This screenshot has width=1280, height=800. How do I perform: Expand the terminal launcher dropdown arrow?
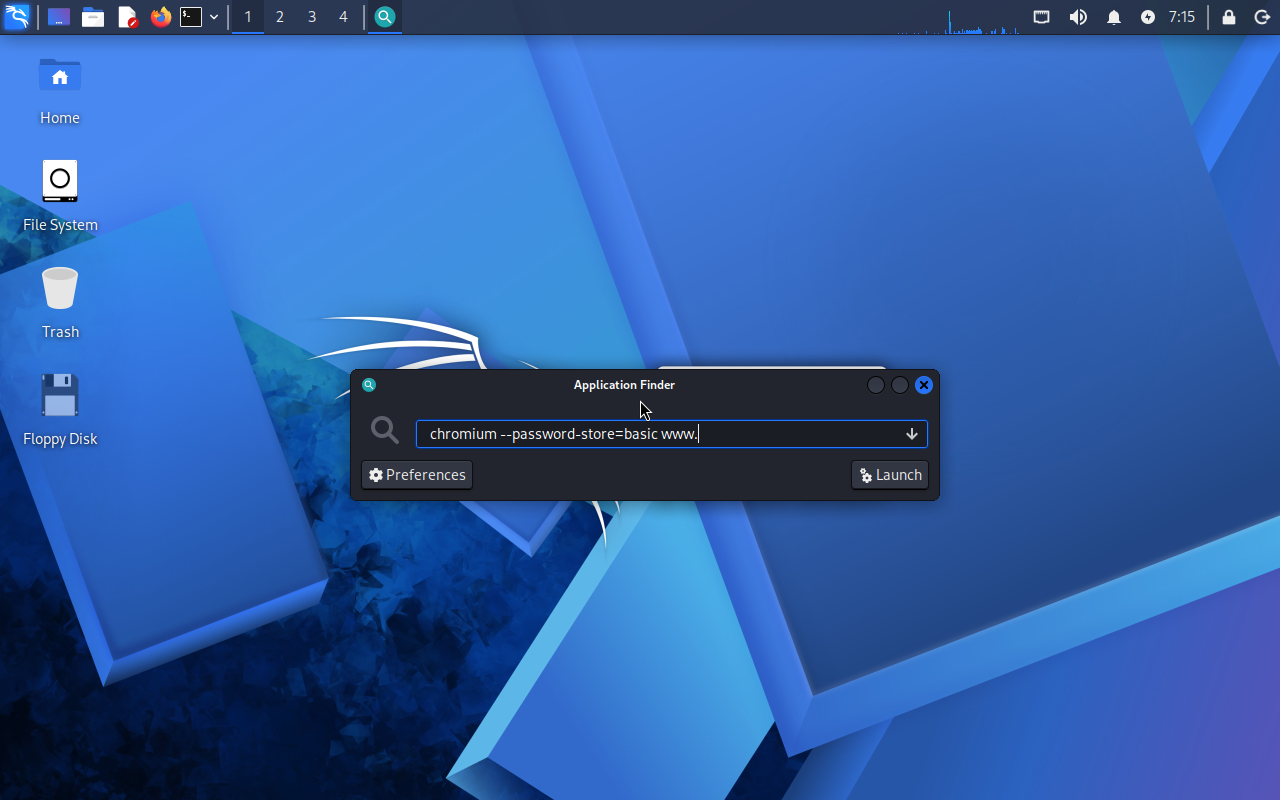point(214,17)
